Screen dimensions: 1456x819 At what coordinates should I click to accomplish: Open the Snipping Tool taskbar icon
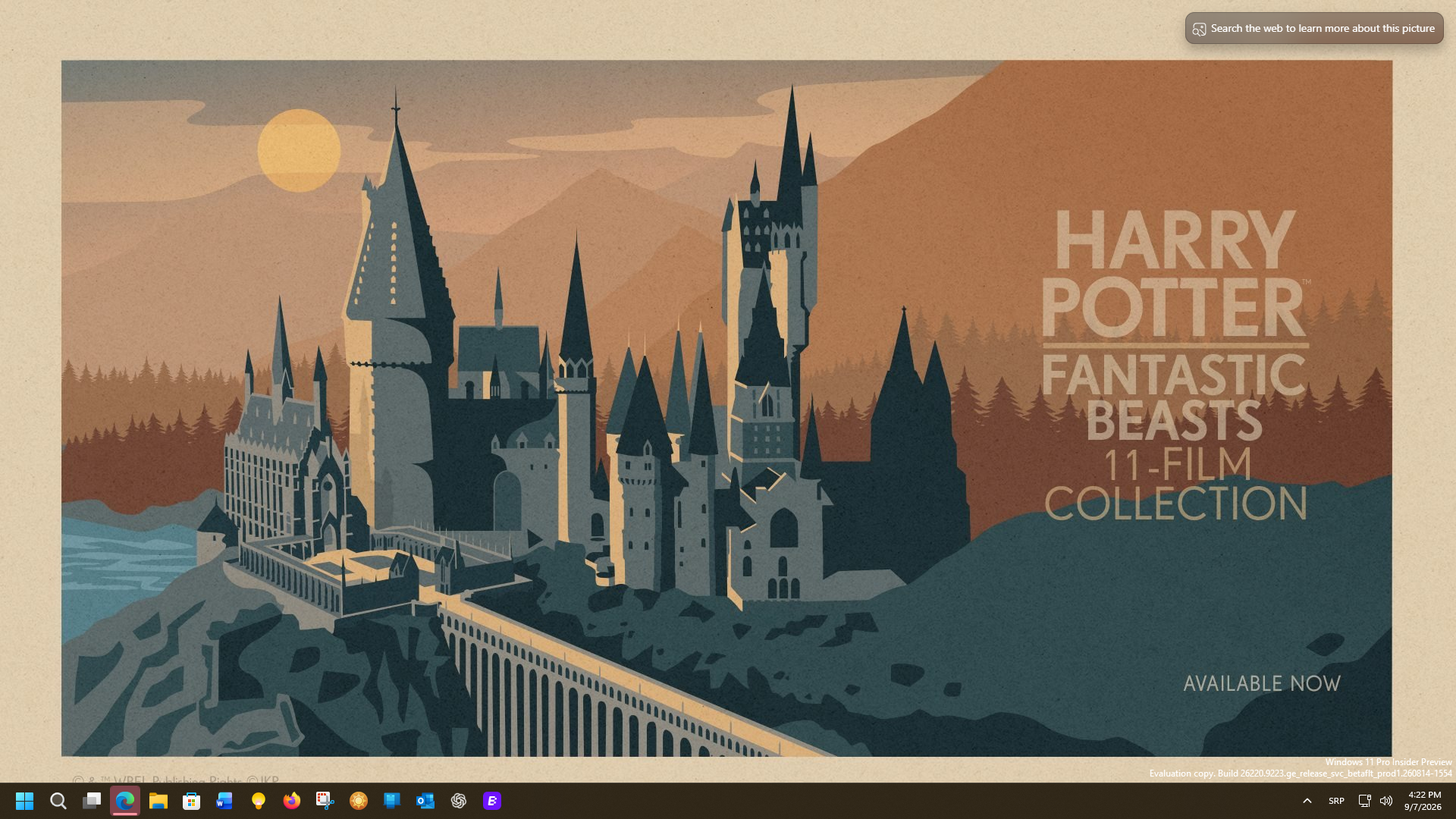(x=325, y=801)
